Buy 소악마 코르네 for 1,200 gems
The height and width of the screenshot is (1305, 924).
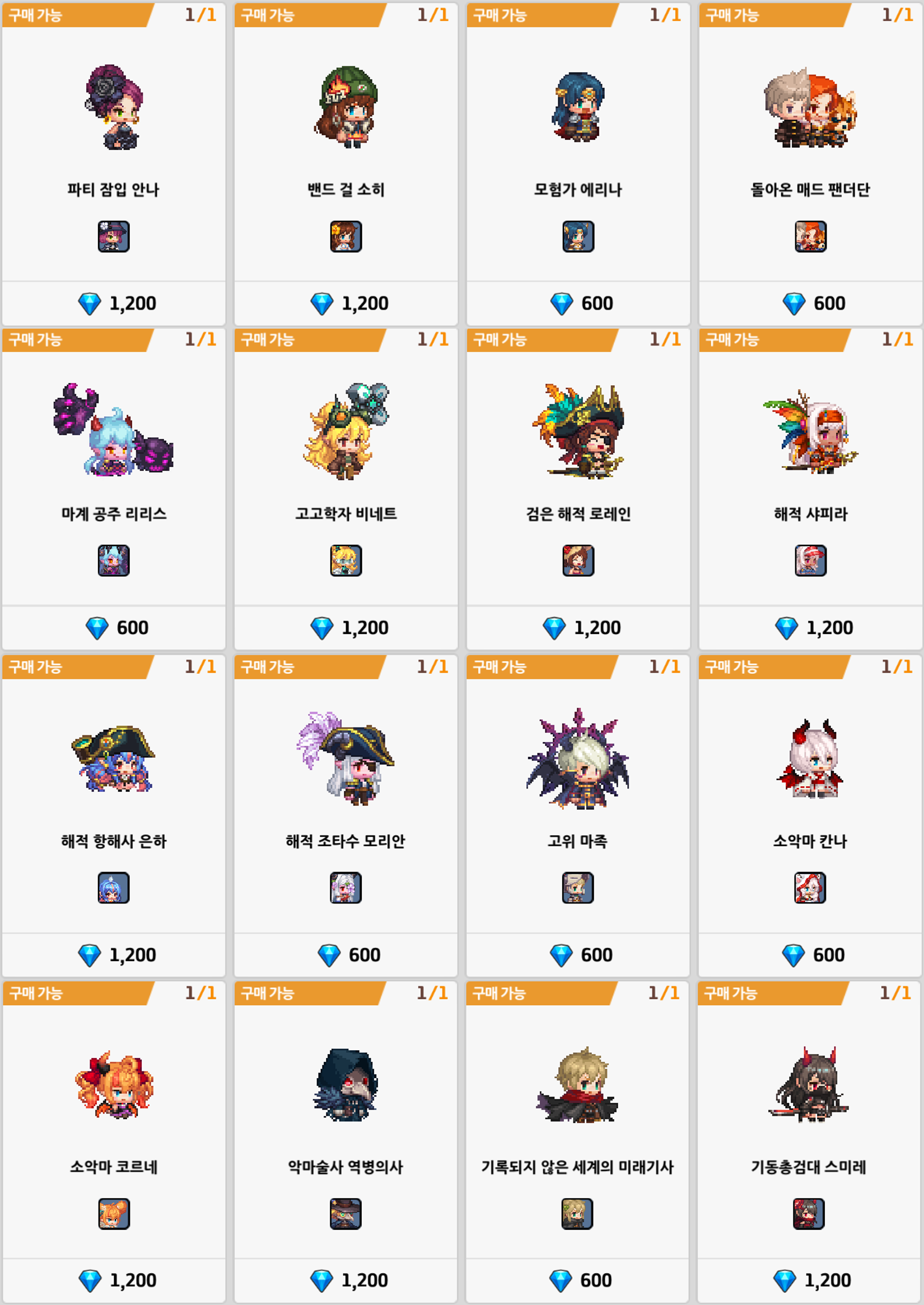coord(114,1280)
